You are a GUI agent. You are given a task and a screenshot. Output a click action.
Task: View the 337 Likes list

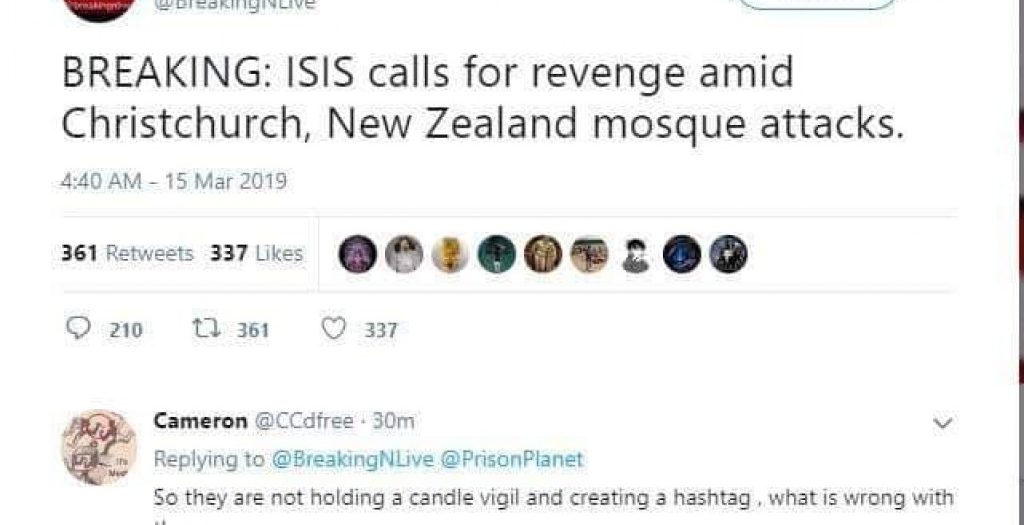pyautogui.click(x=256, y=254)
